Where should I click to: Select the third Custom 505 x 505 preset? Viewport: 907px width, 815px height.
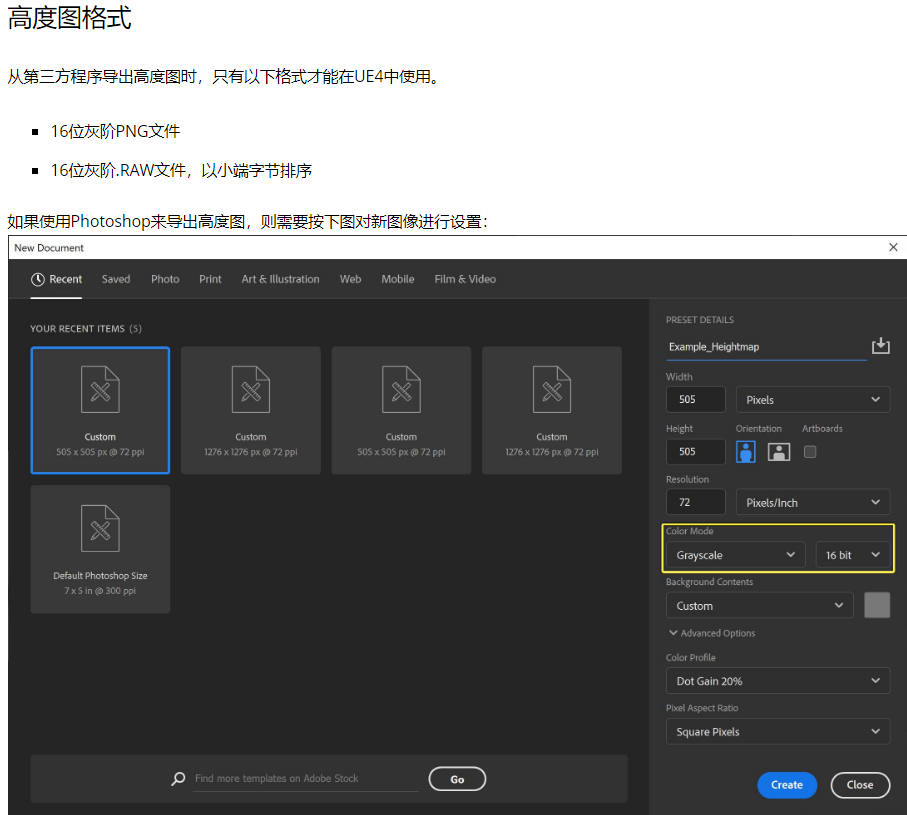[401, 410]
